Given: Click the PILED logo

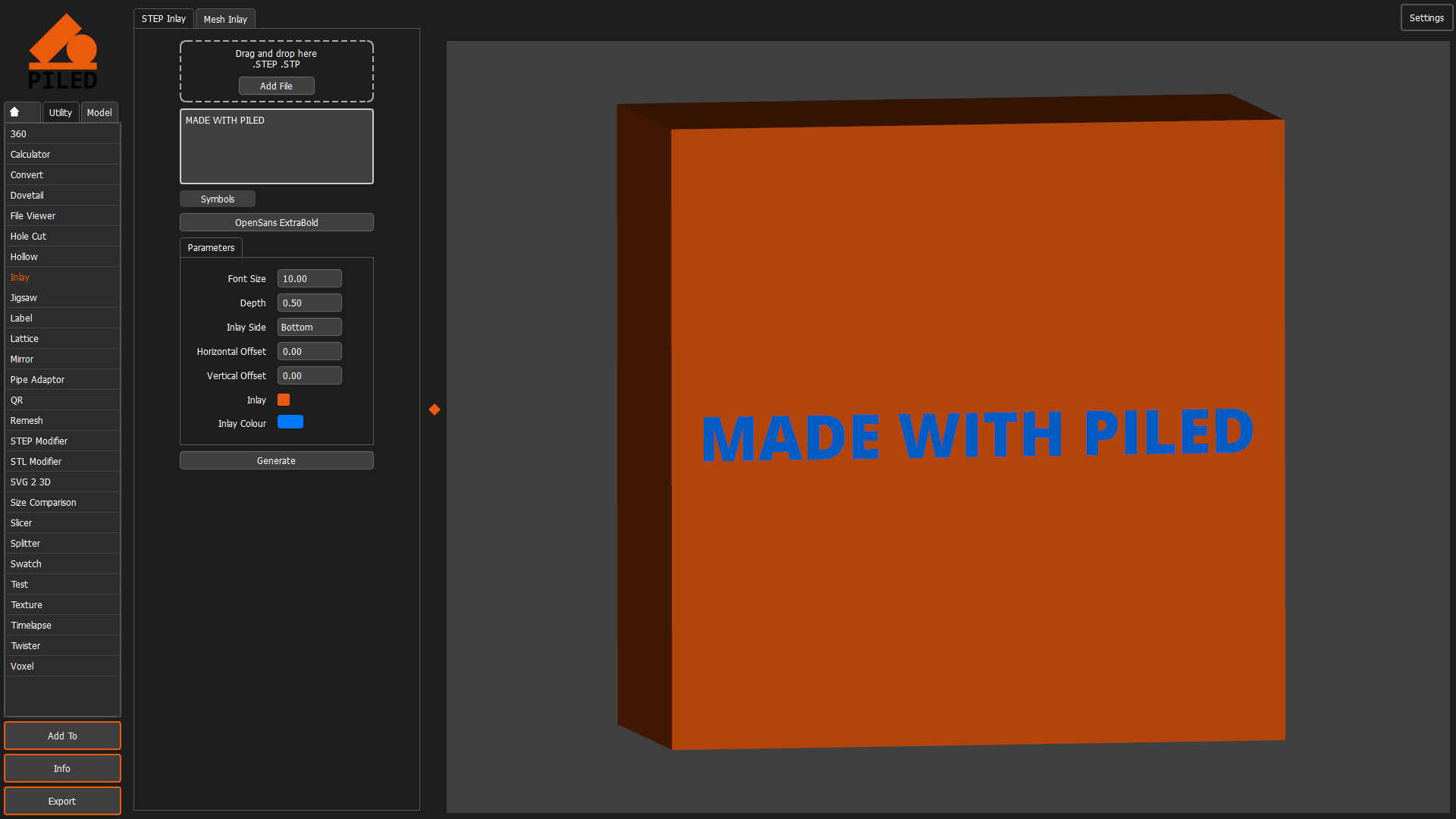Looking at the screenshot, I should pos(63,52).
